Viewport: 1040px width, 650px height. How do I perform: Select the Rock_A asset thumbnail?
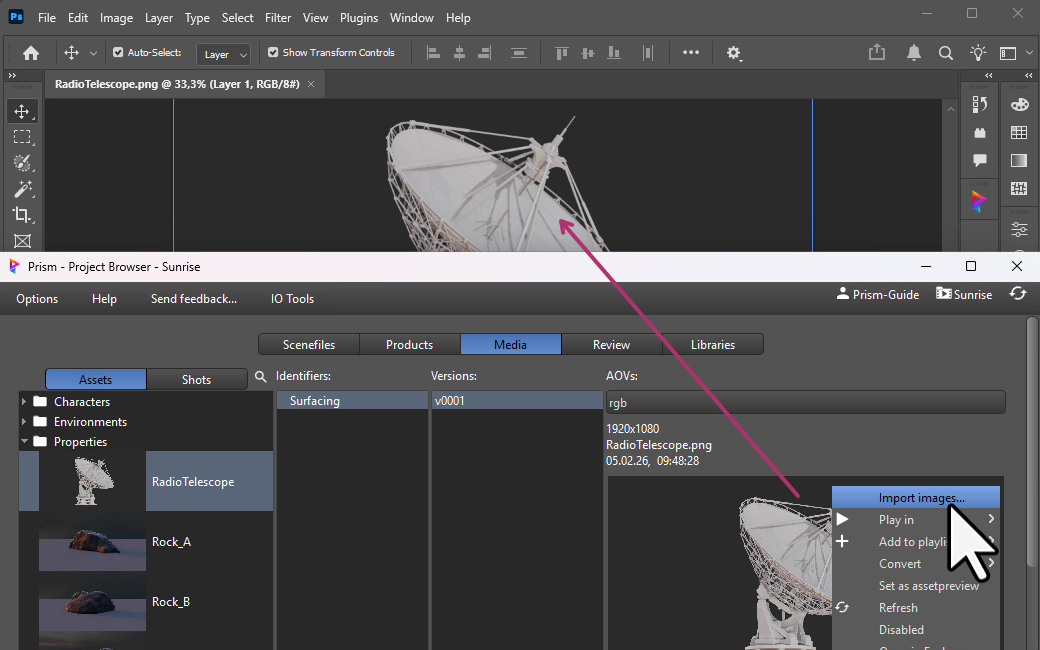(x=92, y=542)
